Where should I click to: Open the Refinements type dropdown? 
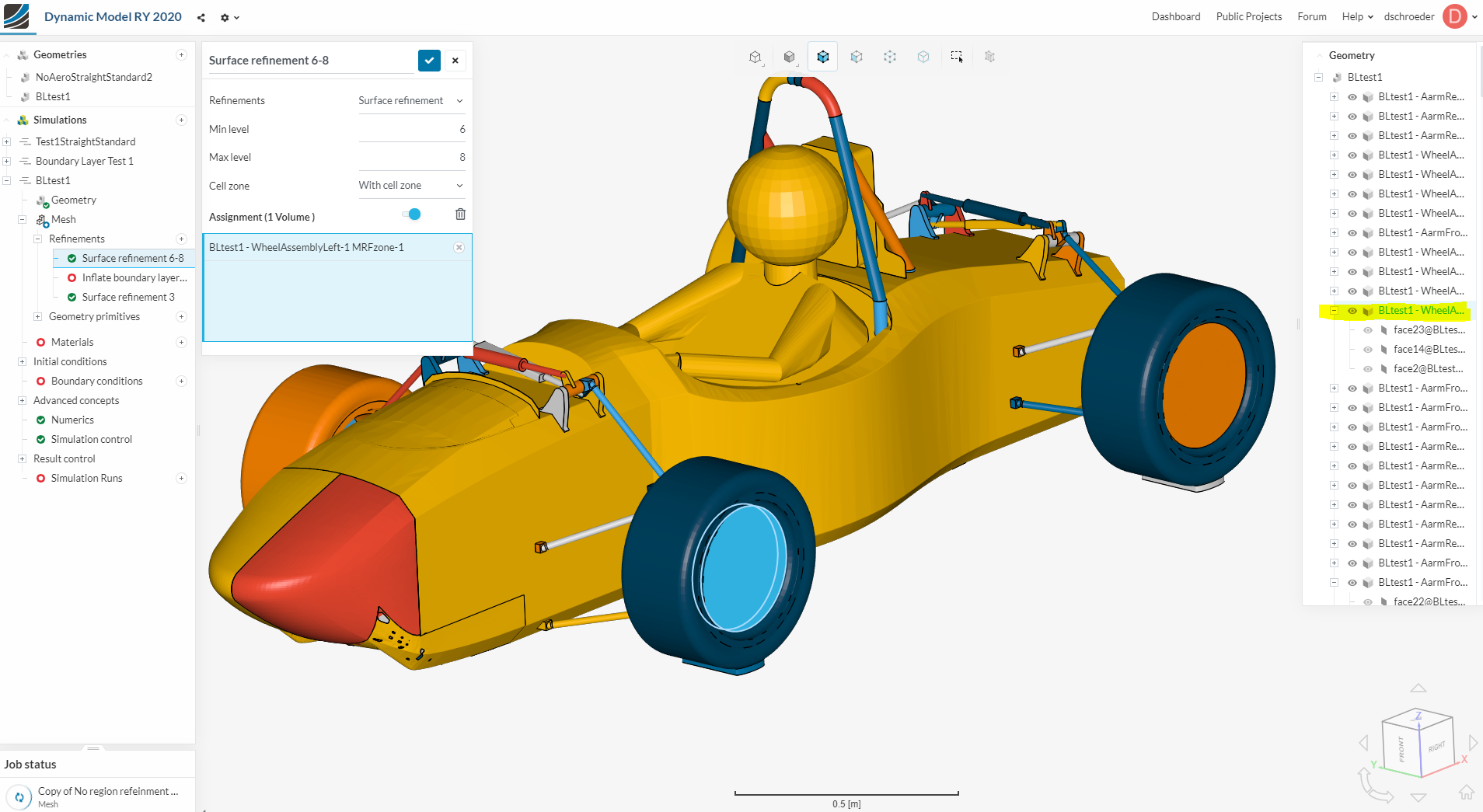pos(411,101)
